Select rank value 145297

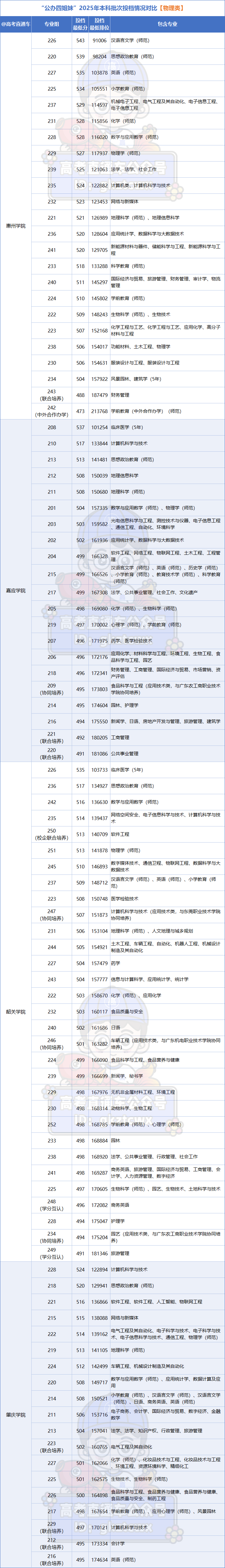click(x=99, y=283)
